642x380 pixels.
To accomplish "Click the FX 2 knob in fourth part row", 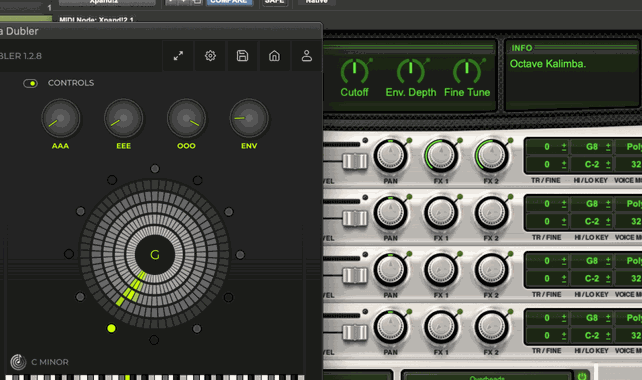I will click(x=491, y=327).
